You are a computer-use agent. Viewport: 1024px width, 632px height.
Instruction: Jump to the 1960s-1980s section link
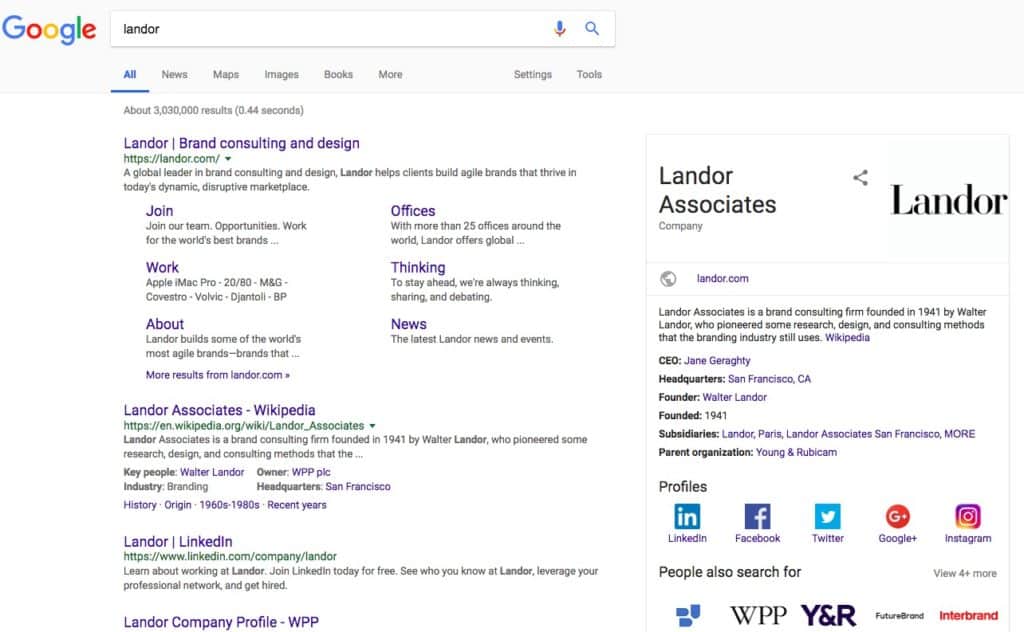point(229,505)
